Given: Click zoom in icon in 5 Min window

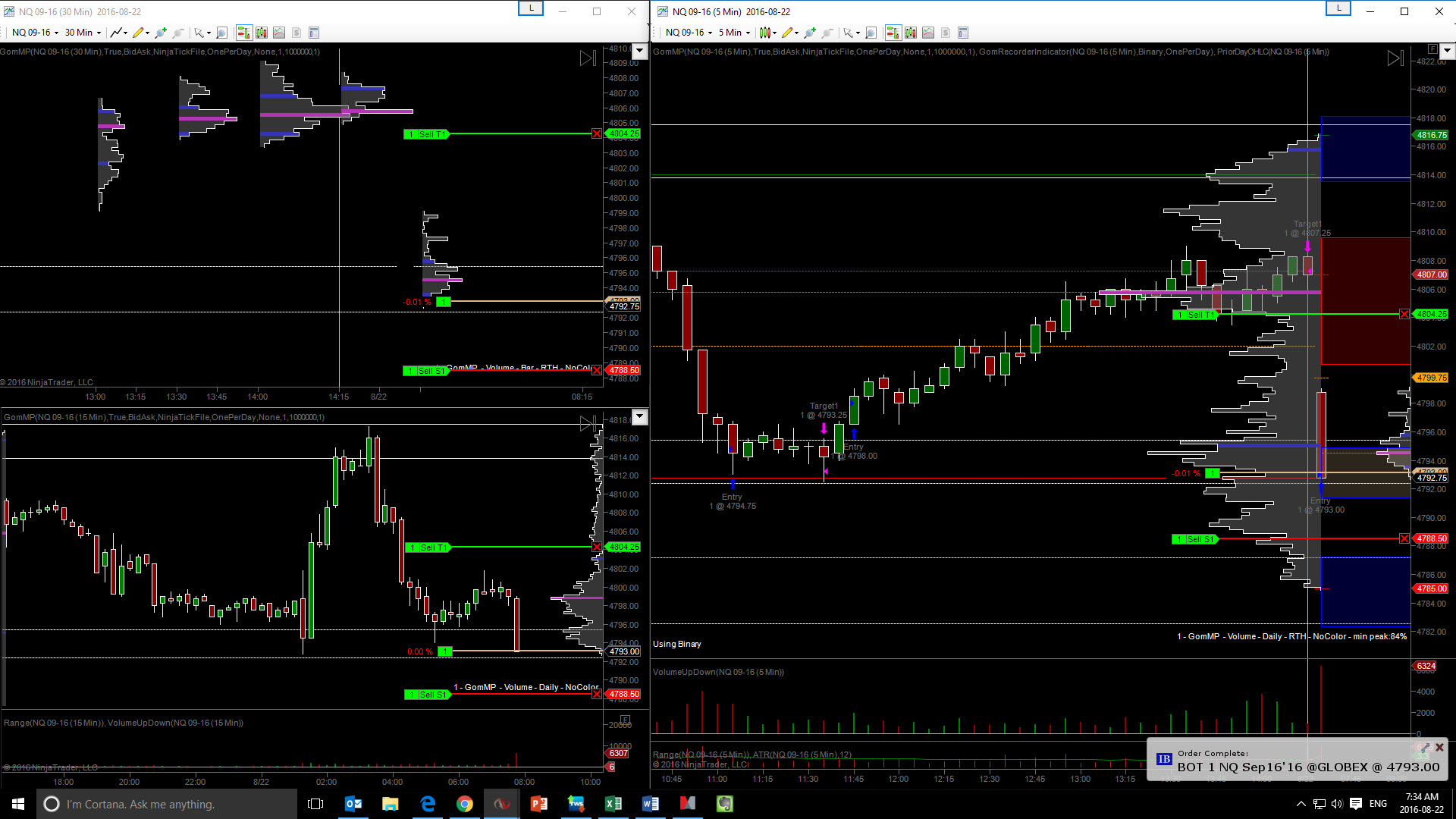Looking at the screenshot, I should coord(810,33).
